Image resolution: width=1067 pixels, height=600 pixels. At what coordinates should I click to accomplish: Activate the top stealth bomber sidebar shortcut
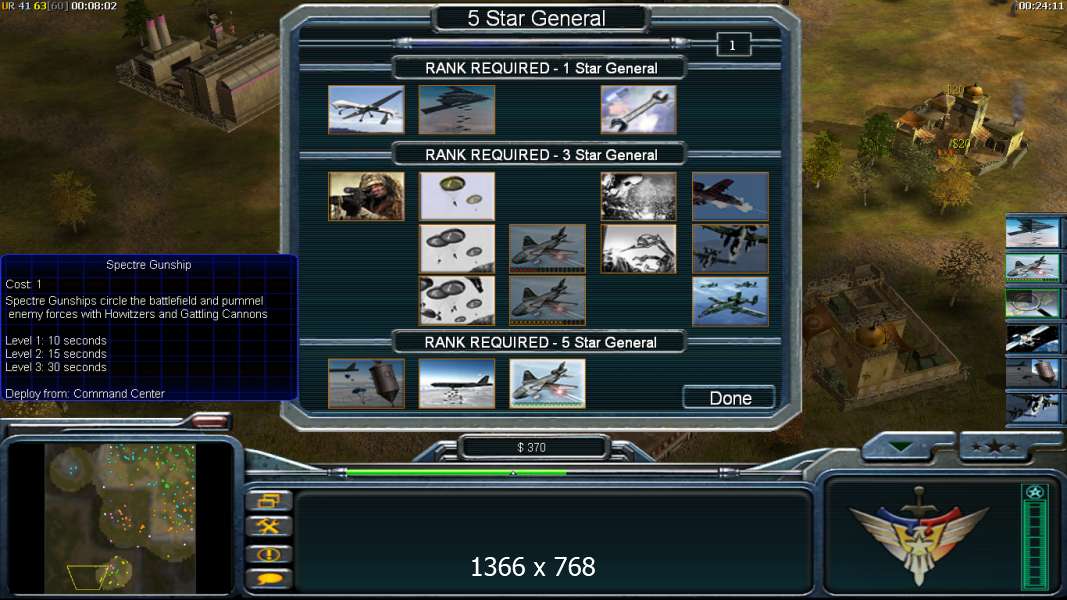[1032, 232]
